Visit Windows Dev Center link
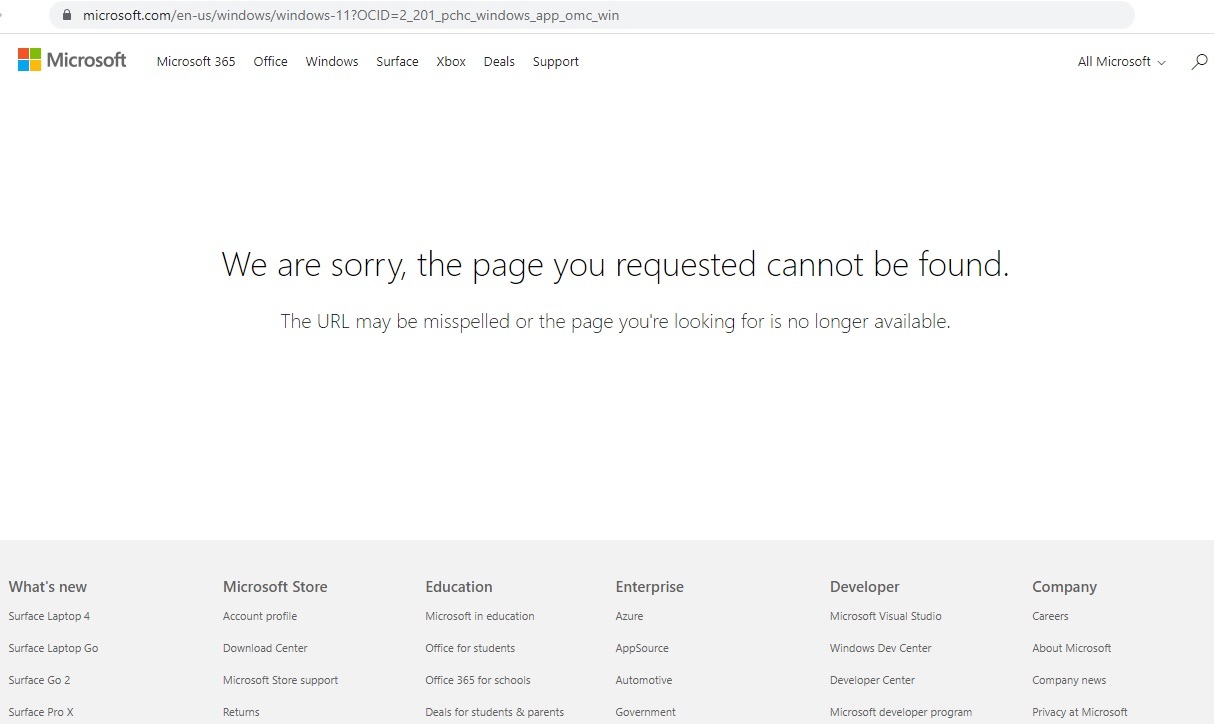The width and height of the screenshot is (1214, 724). pos(880,648)
